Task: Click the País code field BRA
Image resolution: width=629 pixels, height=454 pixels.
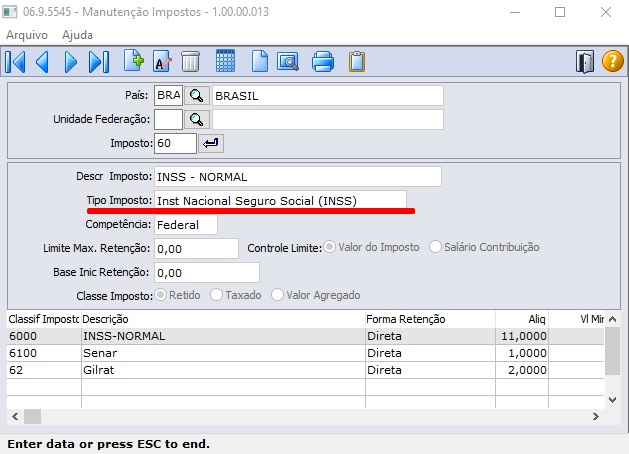Action: click(168, 95)
